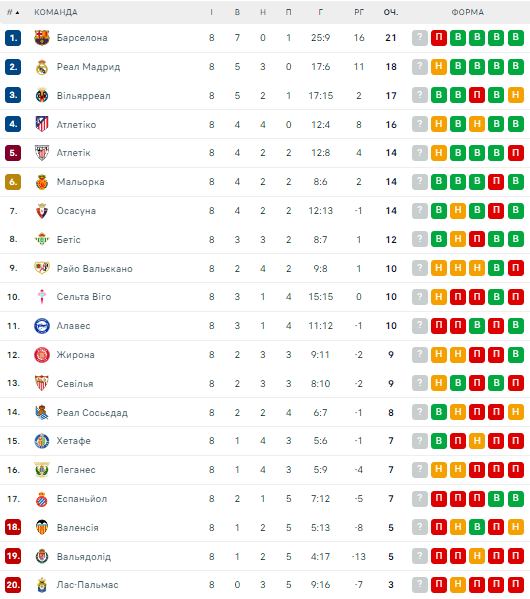Open the Райо Вальєкано team link
The image size is (530, 599).
pyautogui.click(x=95, y=269)
